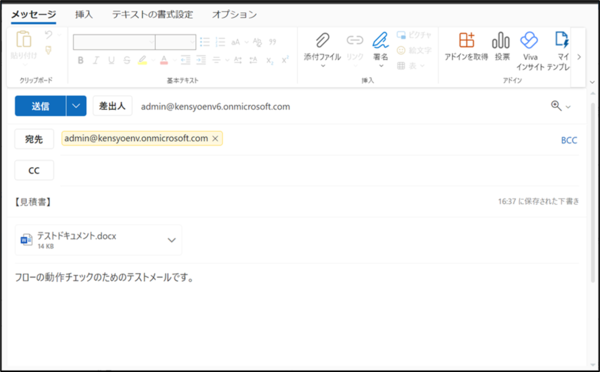Image resolution: width=600 pixels, height=372 pixels.
Task: Click the 差出人 (From) button
Action: pos(112,106)
